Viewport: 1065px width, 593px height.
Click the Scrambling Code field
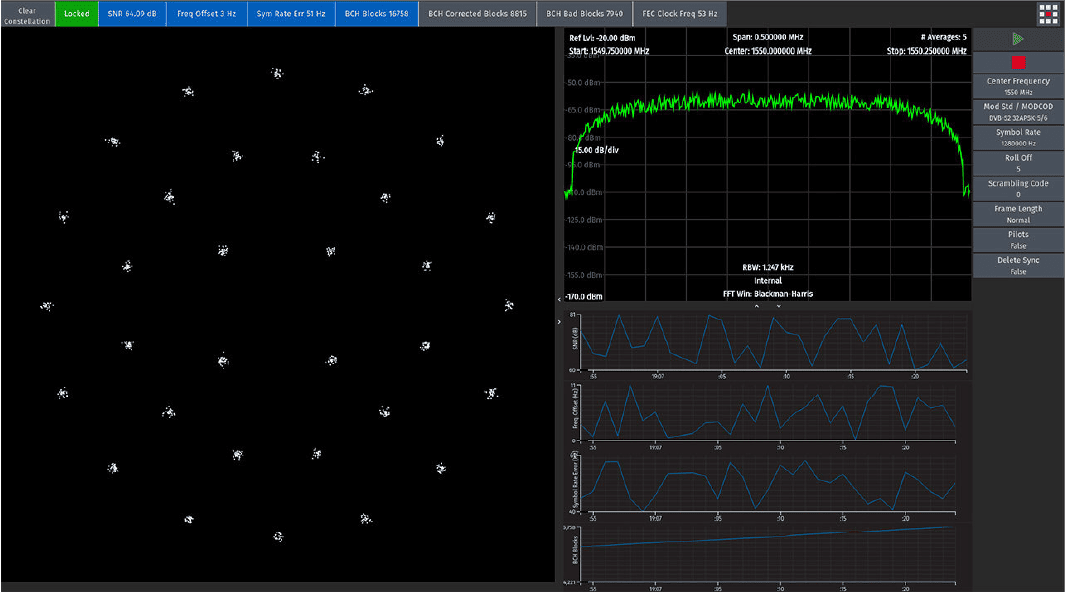pyautogui.click(x=1018, y=189)
